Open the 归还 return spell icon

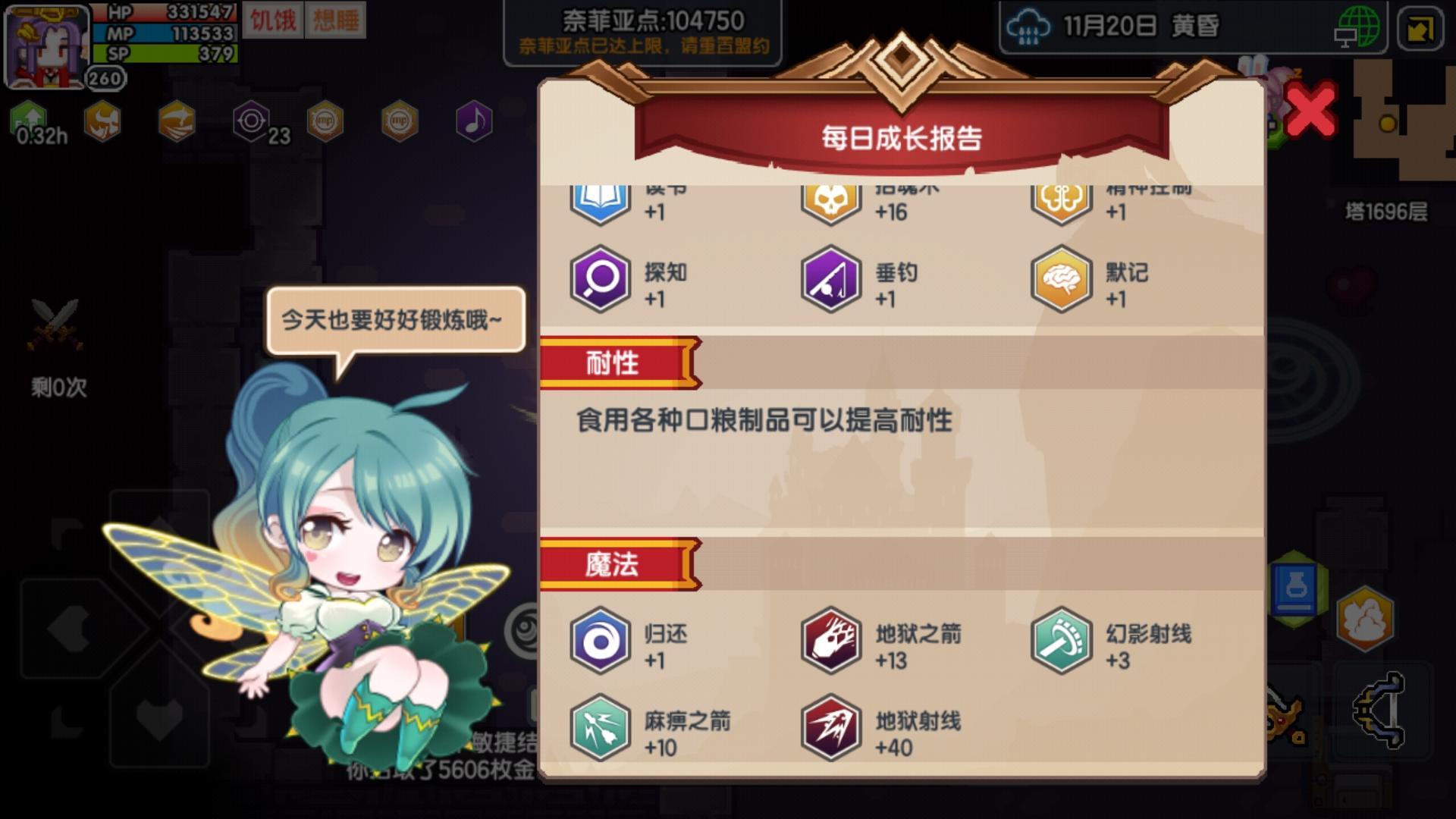(600, 641)
